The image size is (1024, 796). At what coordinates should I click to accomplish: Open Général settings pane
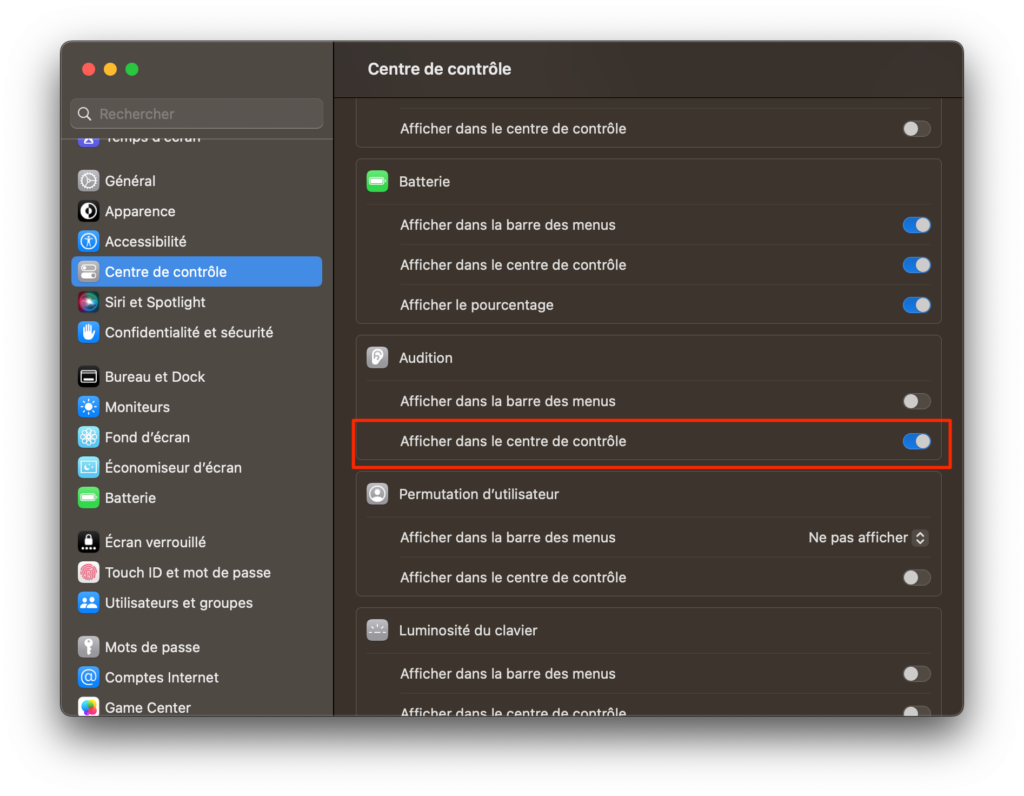point(197,181)
